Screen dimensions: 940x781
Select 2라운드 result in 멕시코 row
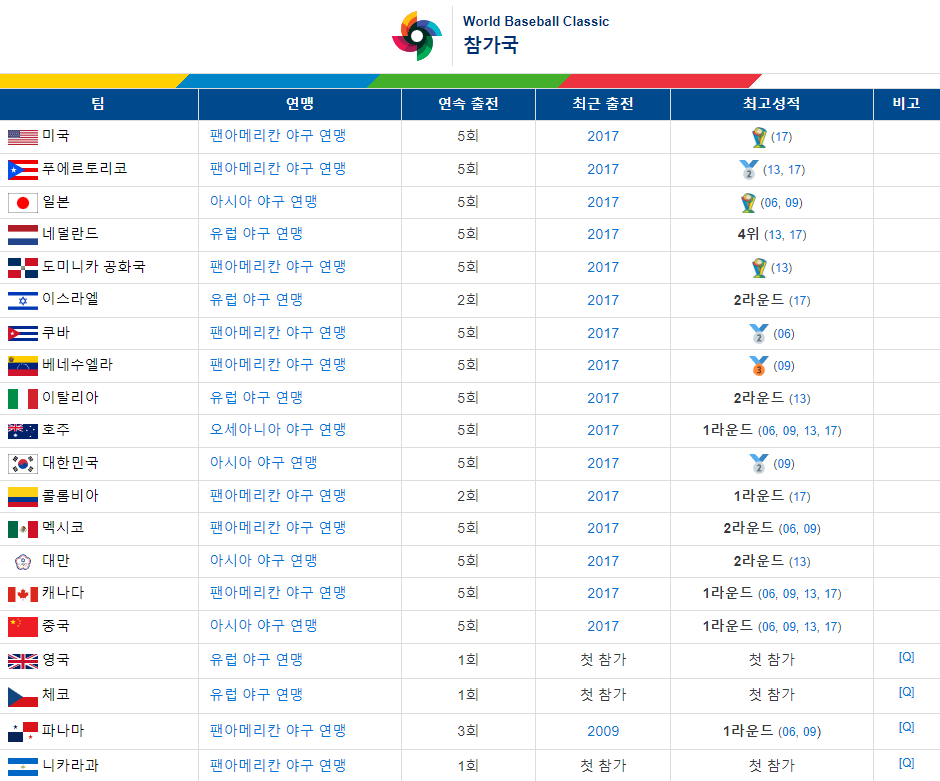[748, 528]
